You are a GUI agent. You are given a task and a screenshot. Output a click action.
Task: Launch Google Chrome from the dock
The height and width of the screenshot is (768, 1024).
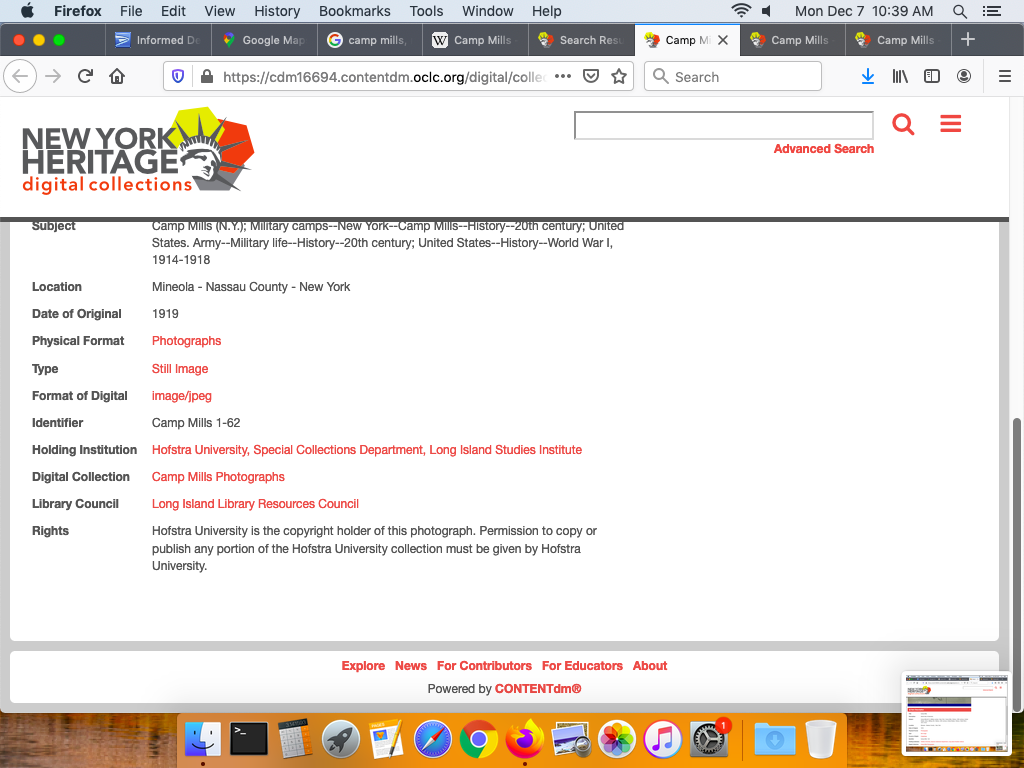(479, 740)
